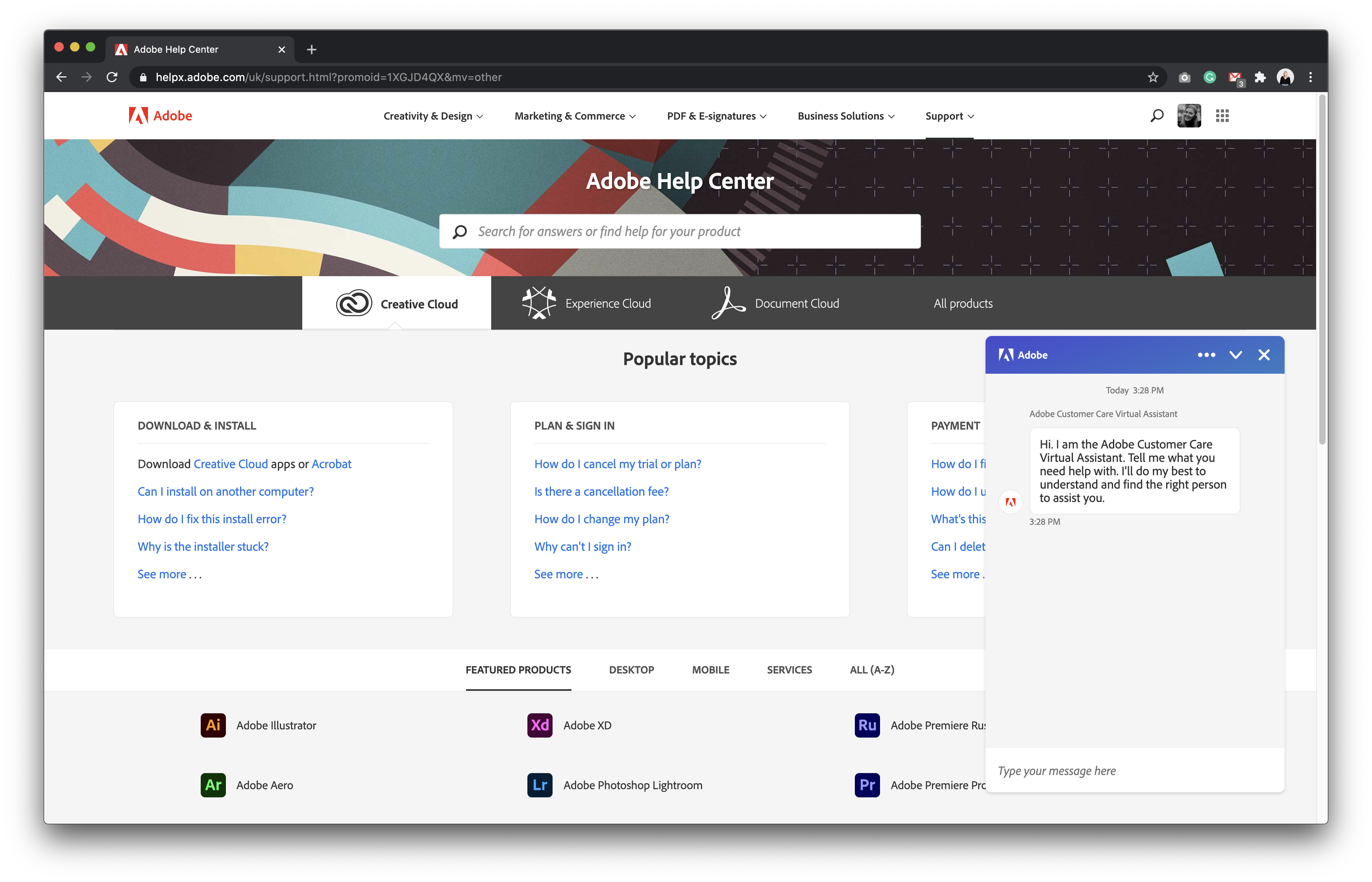Click the browser address bar URL
The image size is (1372, 882).
pos(328,77)
